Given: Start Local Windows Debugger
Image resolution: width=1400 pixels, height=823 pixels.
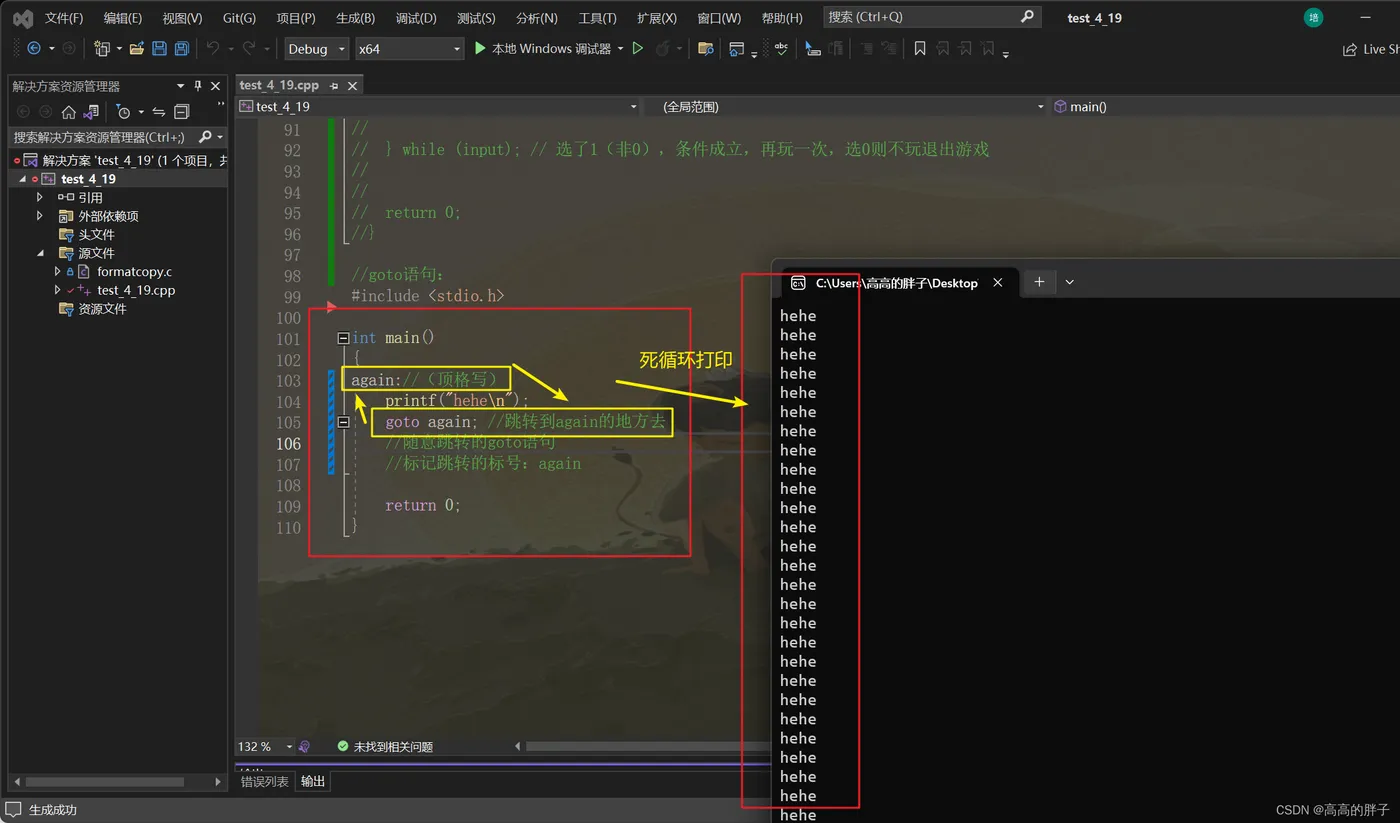Looking at the screenshot, I should pos(542,48).
